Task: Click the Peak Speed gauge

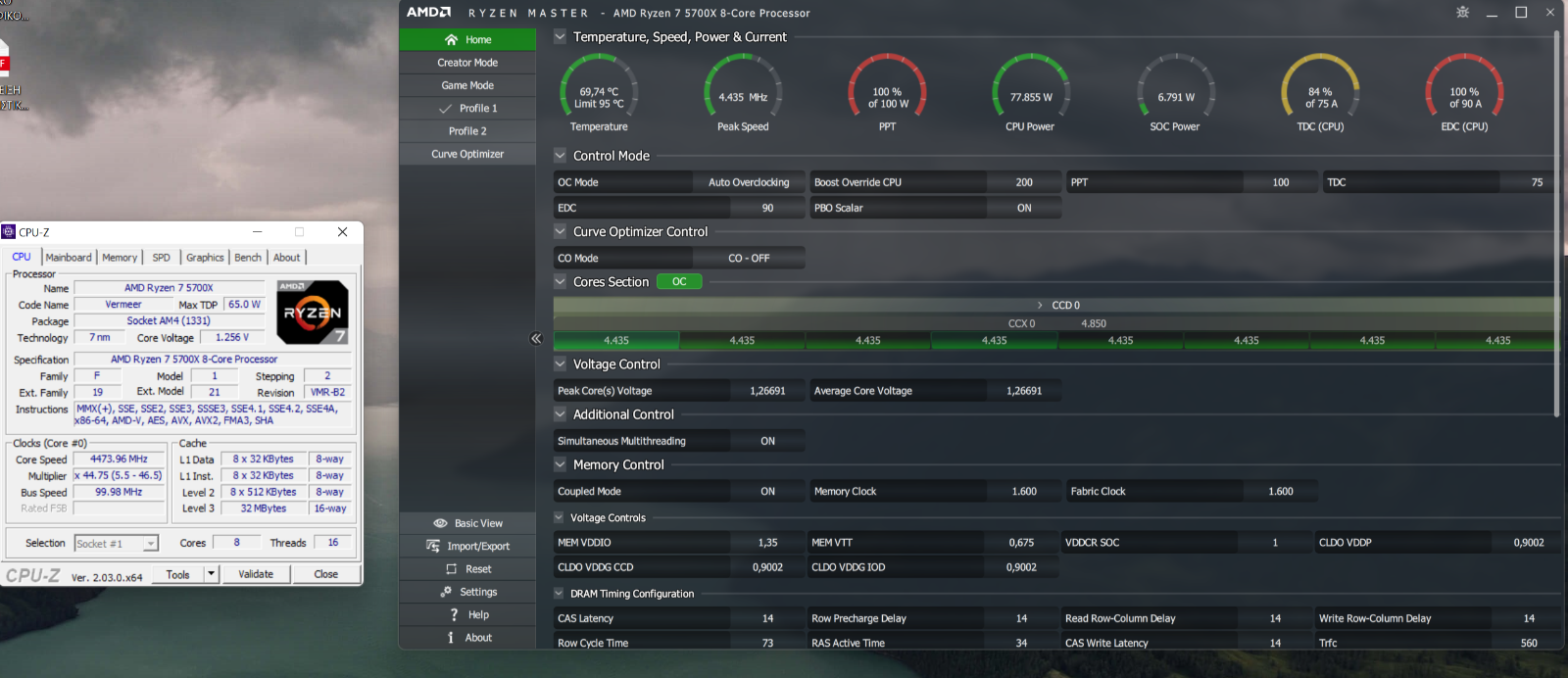Action: coord(743,92)
